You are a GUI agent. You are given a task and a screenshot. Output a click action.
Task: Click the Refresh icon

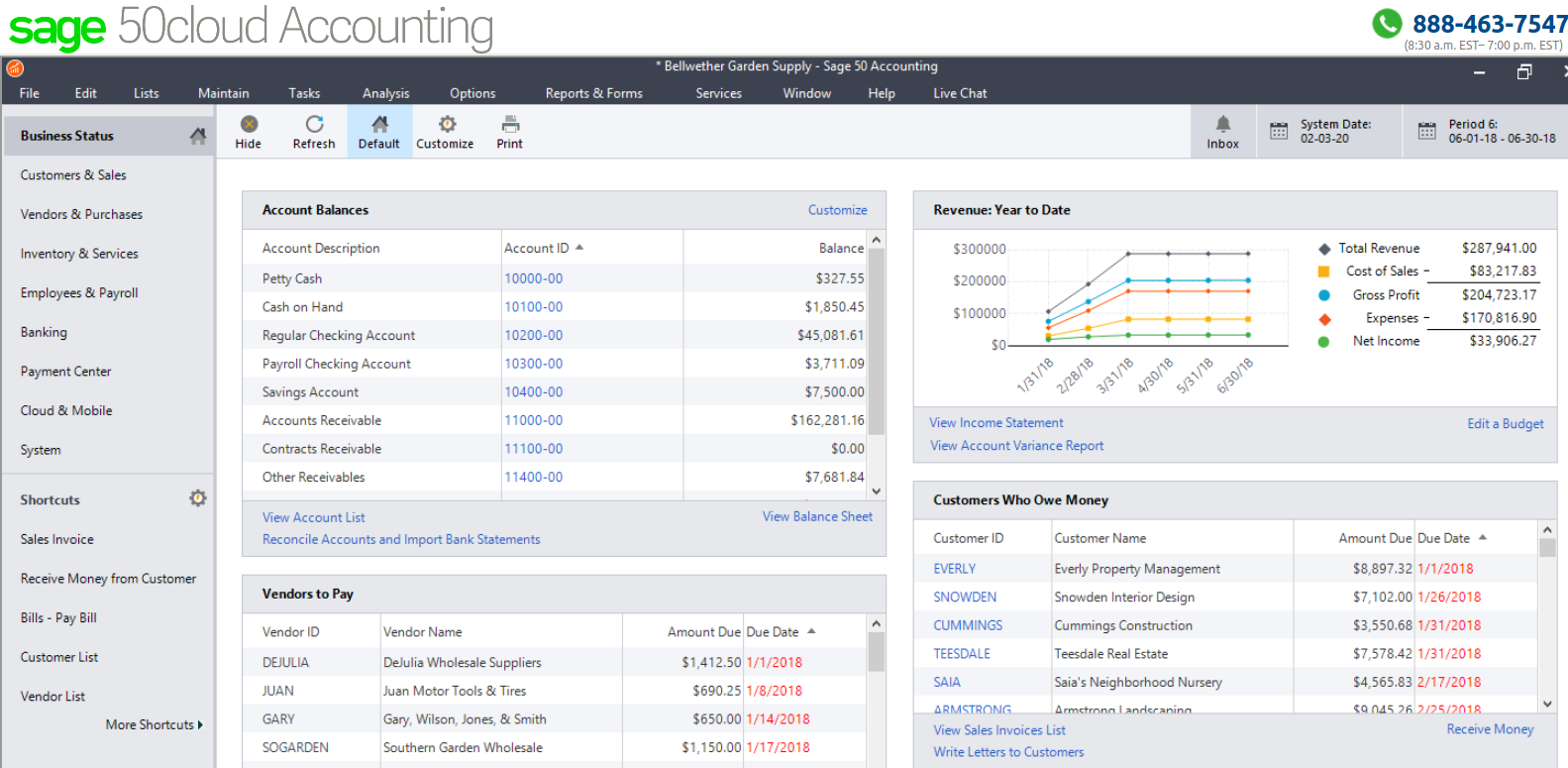[314, 125]
